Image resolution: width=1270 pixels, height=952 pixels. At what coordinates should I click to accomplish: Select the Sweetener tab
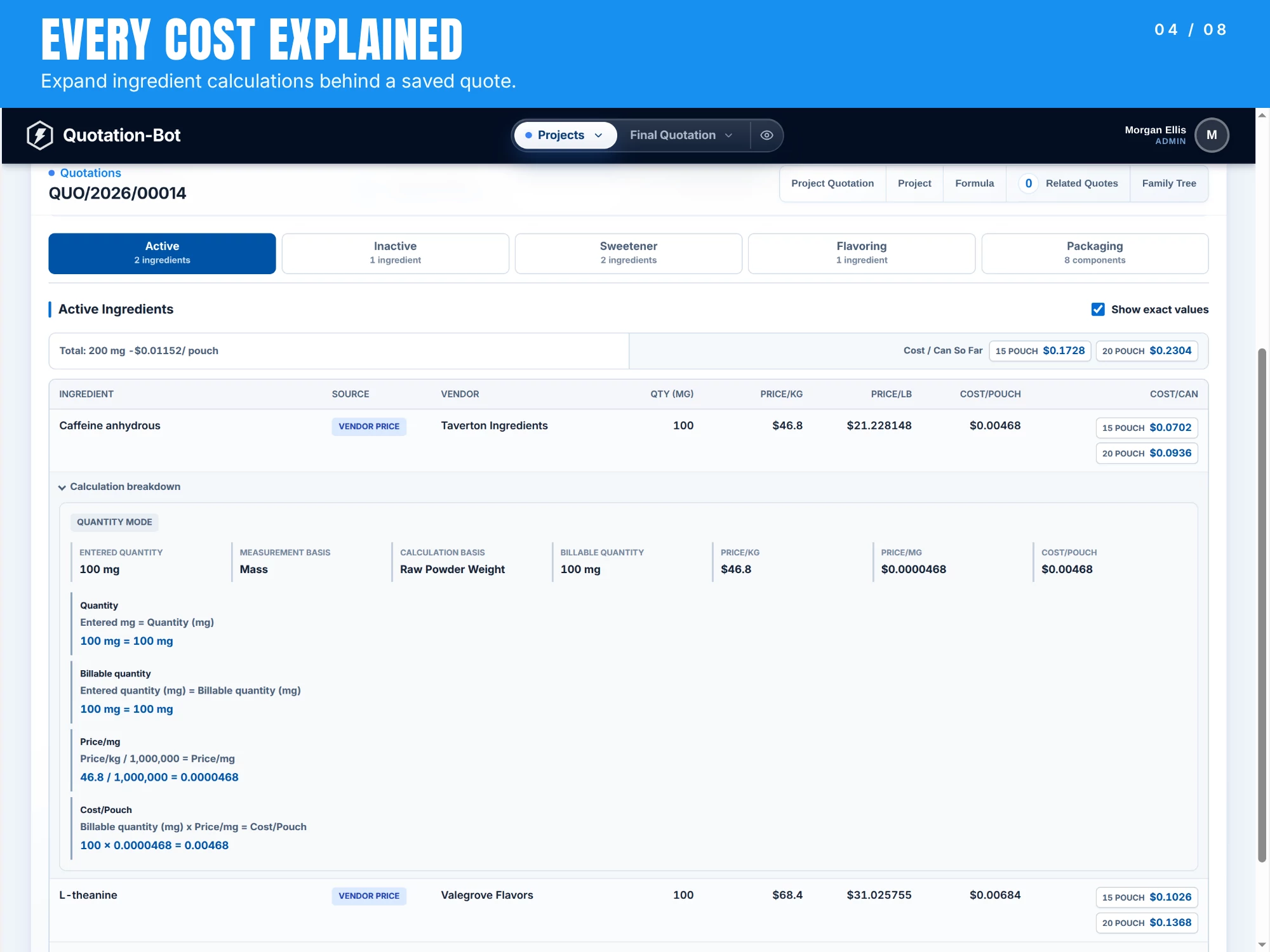(628, 253)
